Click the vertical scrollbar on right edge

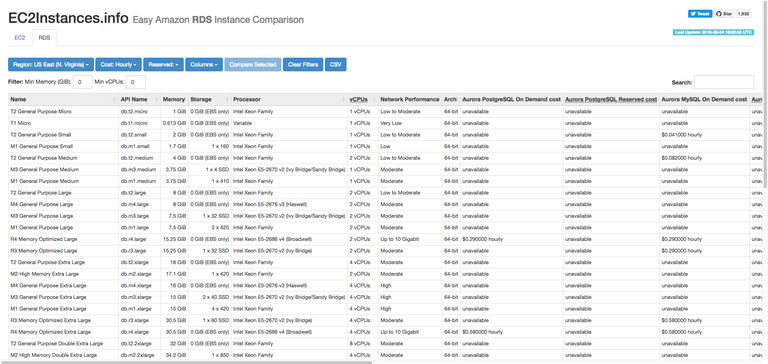click(x=766, y=93)
